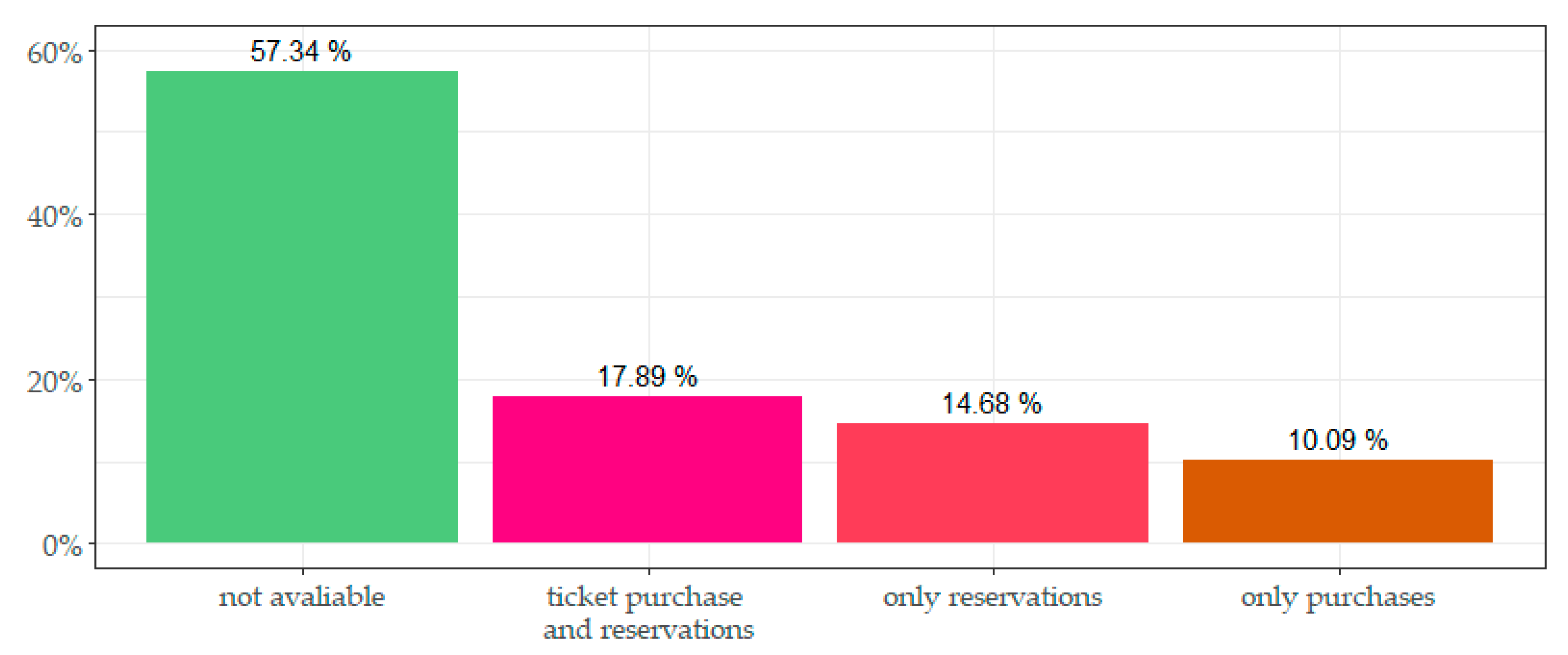This screenshot has width=1568, height=655.
Task: Select the orange 'only purchases' bar
Action: (1337, 501)
